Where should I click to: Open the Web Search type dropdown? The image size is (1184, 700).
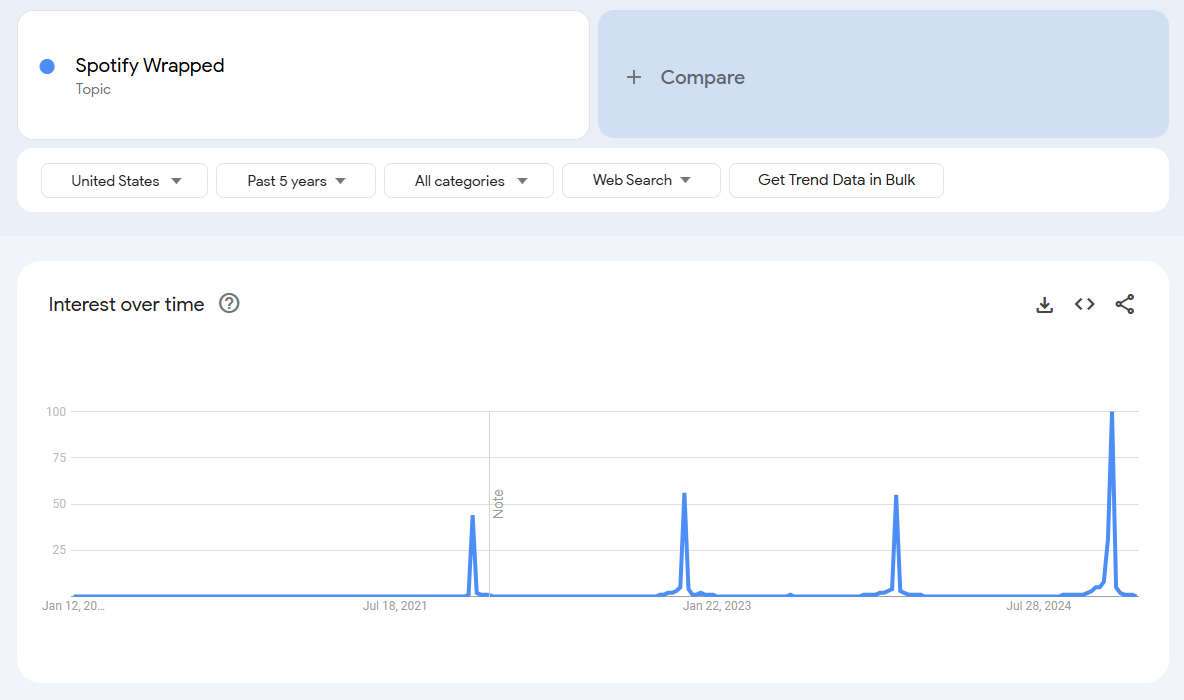tap(641, 180)
